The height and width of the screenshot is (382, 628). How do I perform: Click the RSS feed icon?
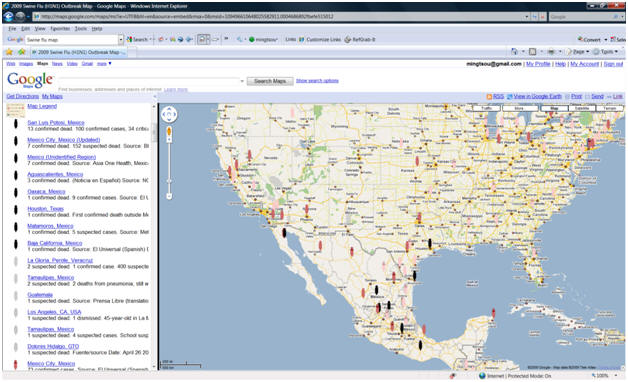pos(489,97)
